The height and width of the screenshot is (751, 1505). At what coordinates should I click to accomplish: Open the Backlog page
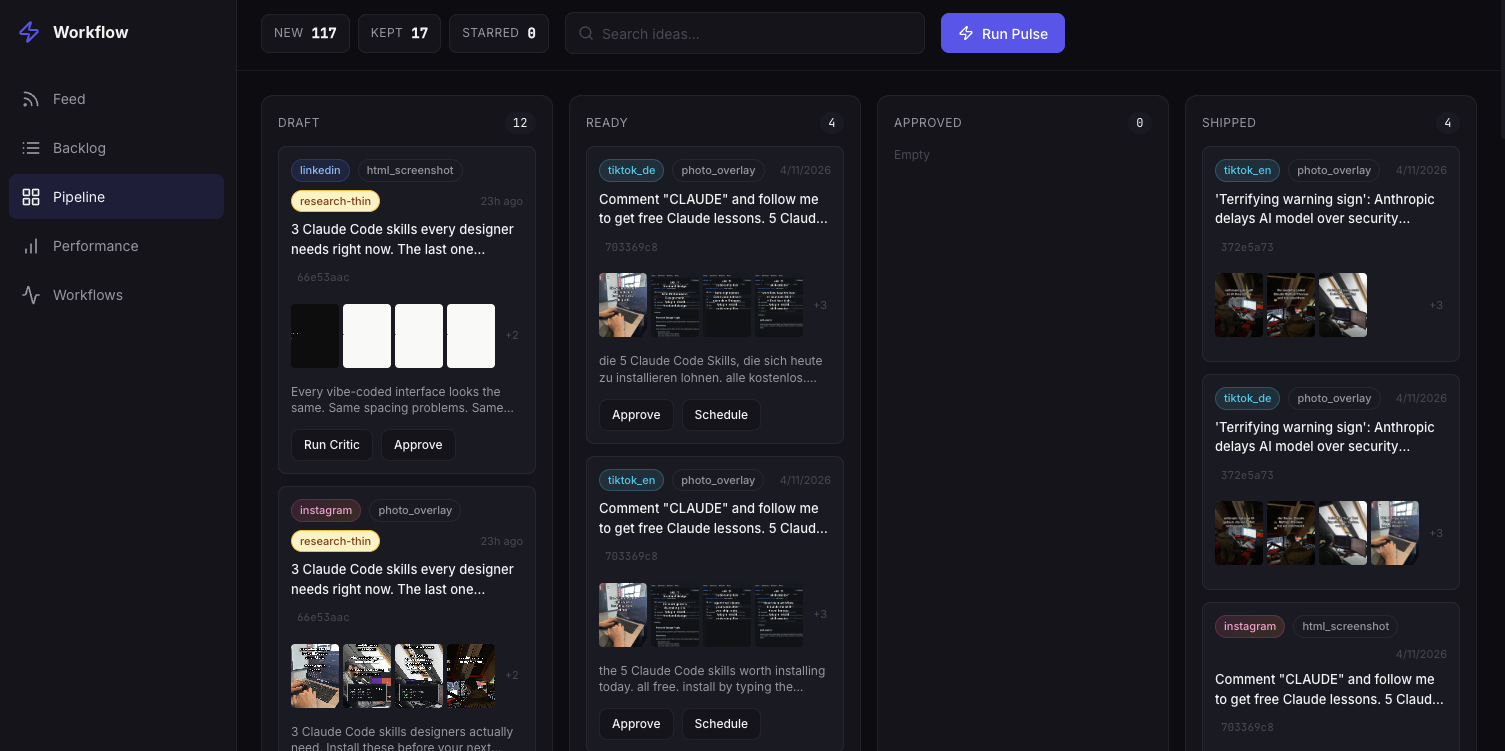(x=116, y=148)
